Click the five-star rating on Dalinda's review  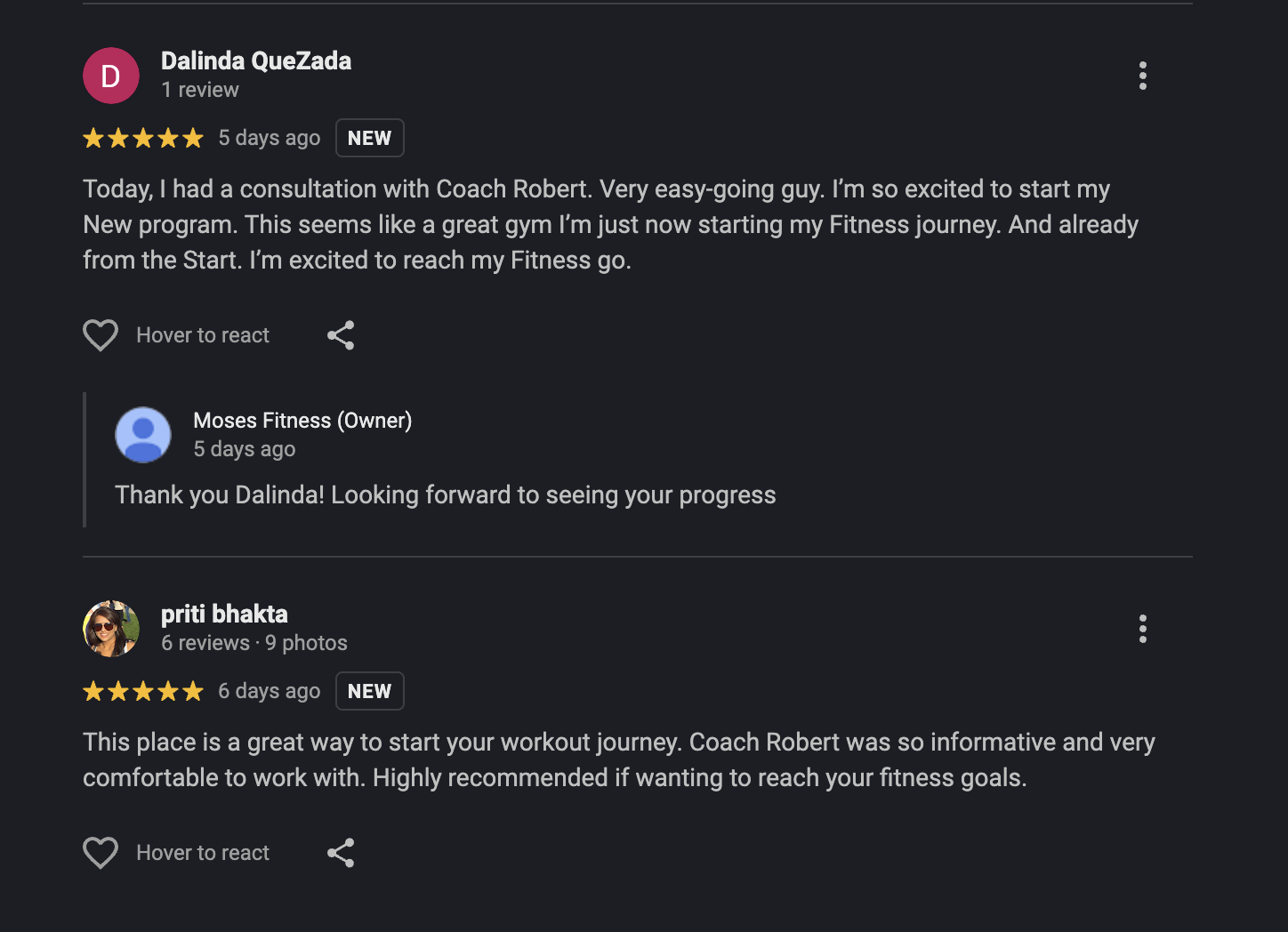(143, 138)
